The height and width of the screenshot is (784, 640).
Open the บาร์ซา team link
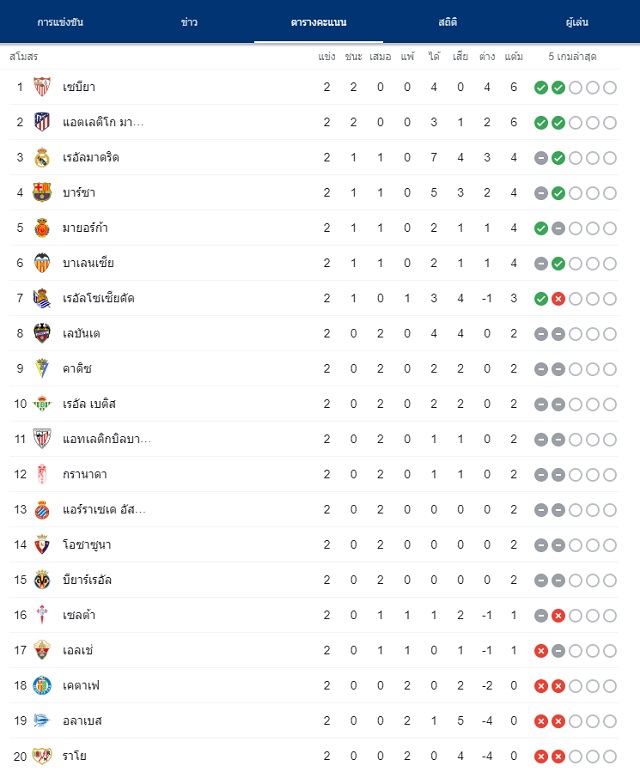79,192
